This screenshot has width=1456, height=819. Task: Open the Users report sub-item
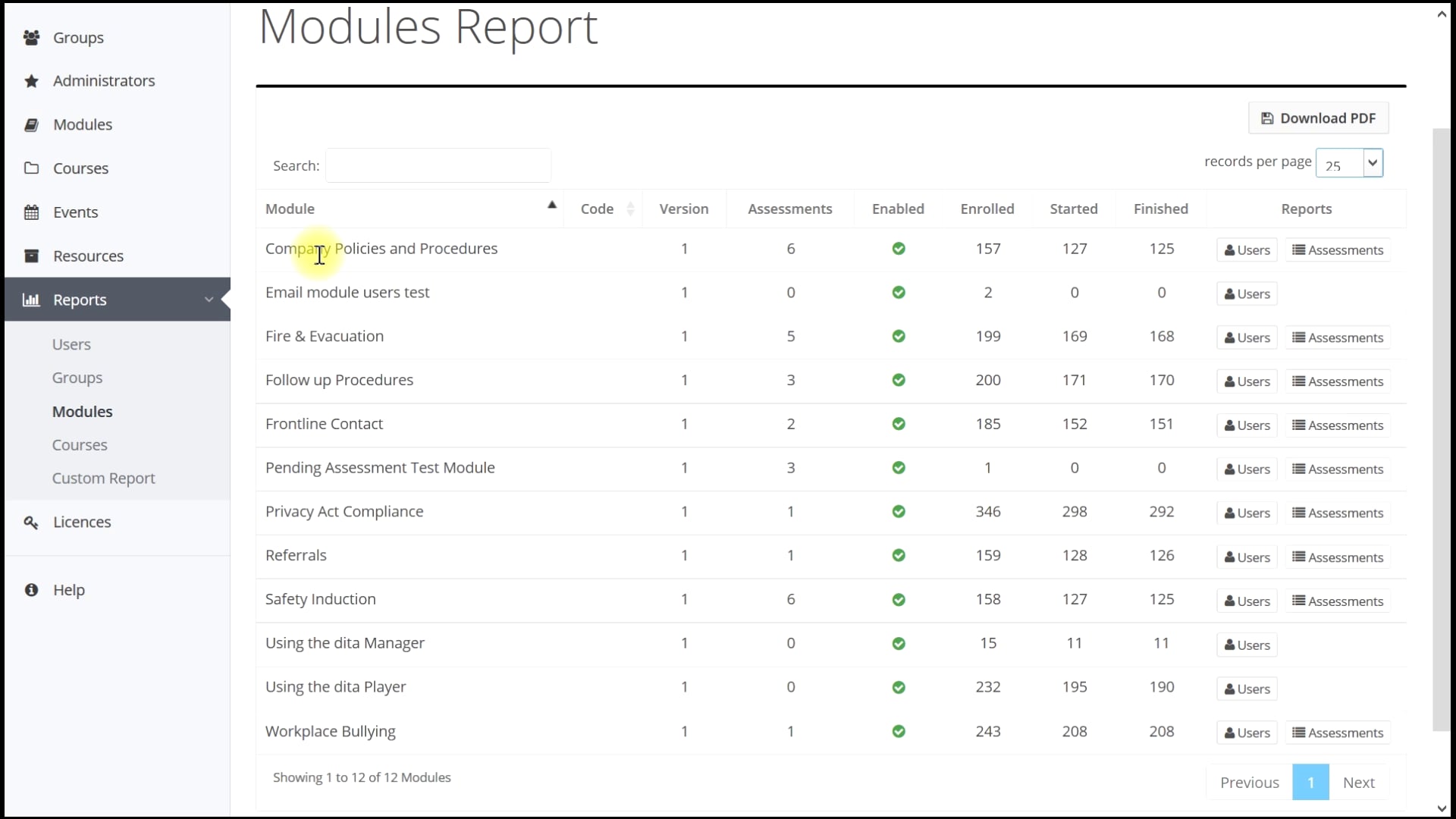[71, 344]
